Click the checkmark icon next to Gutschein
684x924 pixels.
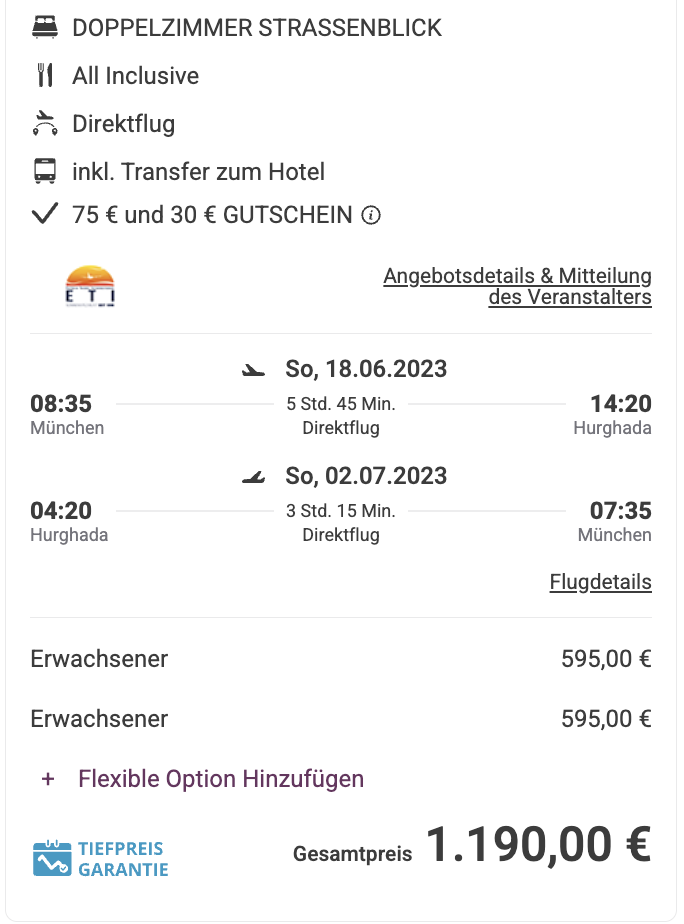tap(45, 214)
